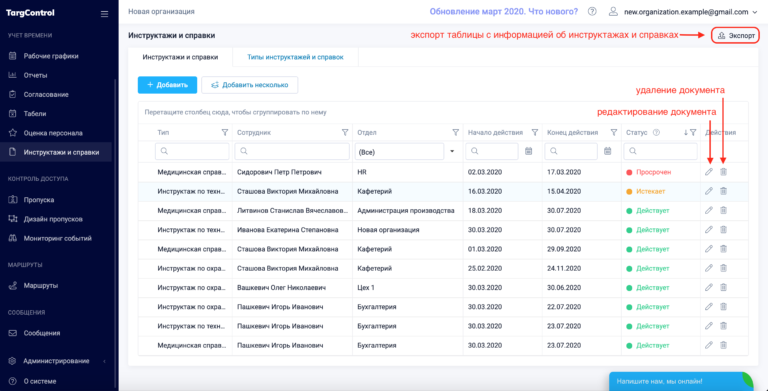The width and height of the screenshot is (768, 391).
Task: Open Рабочие графики in the sidebar
Action: [51, 56]
